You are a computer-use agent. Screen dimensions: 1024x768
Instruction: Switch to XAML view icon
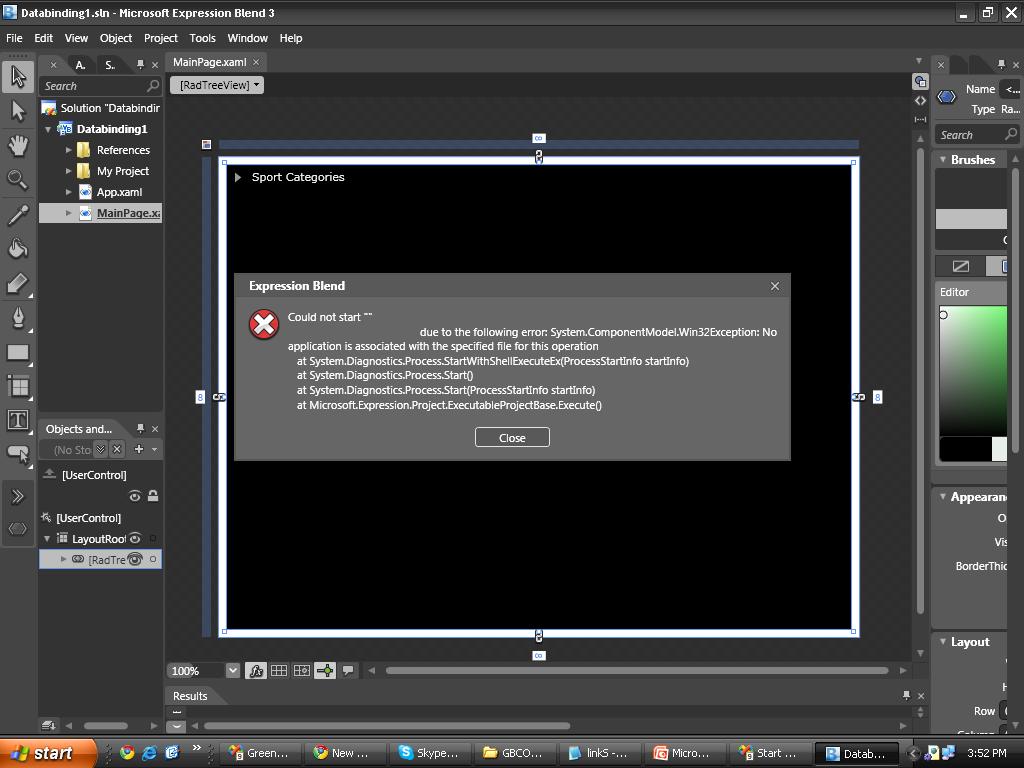pos(920,101)
